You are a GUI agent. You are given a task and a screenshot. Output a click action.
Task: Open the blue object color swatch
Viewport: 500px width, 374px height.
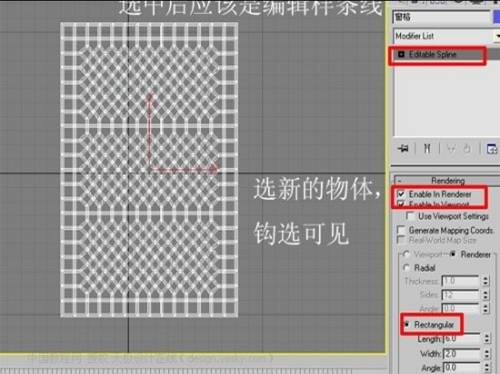click(497, 17)
